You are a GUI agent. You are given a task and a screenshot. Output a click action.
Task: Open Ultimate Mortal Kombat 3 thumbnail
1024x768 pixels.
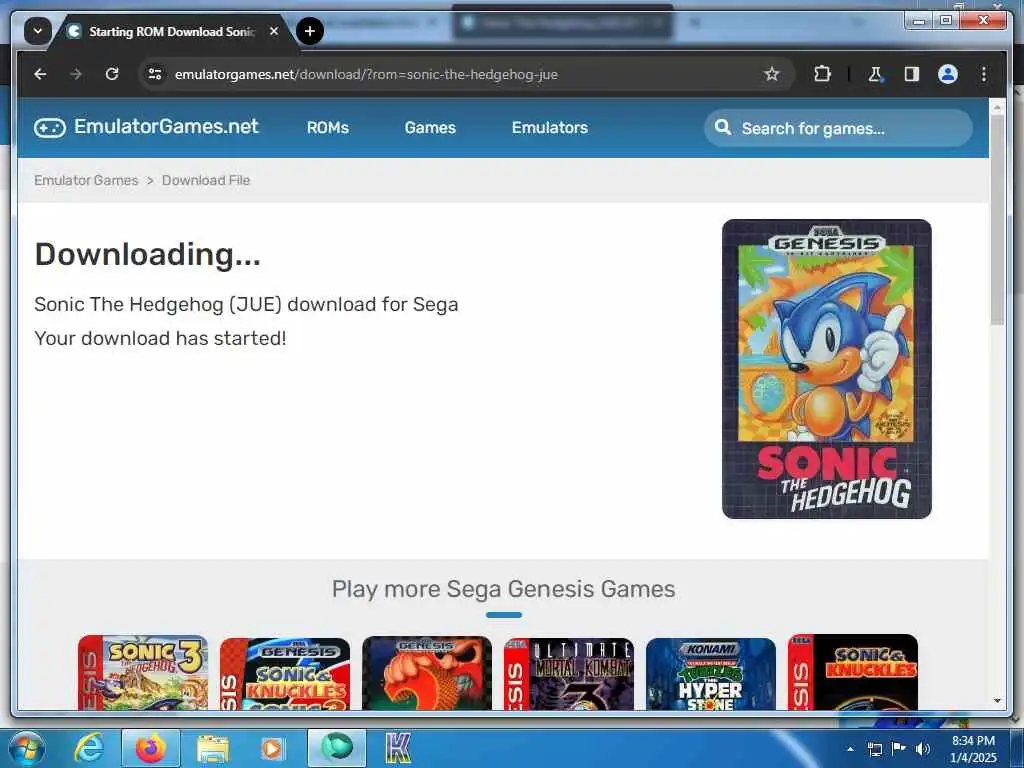[569, 674]
